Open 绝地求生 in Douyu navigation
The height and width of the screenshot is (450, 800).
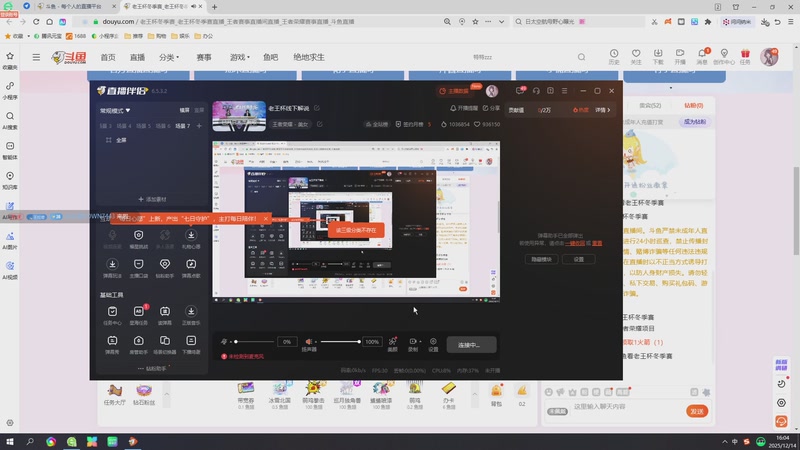tap(309, 57)
